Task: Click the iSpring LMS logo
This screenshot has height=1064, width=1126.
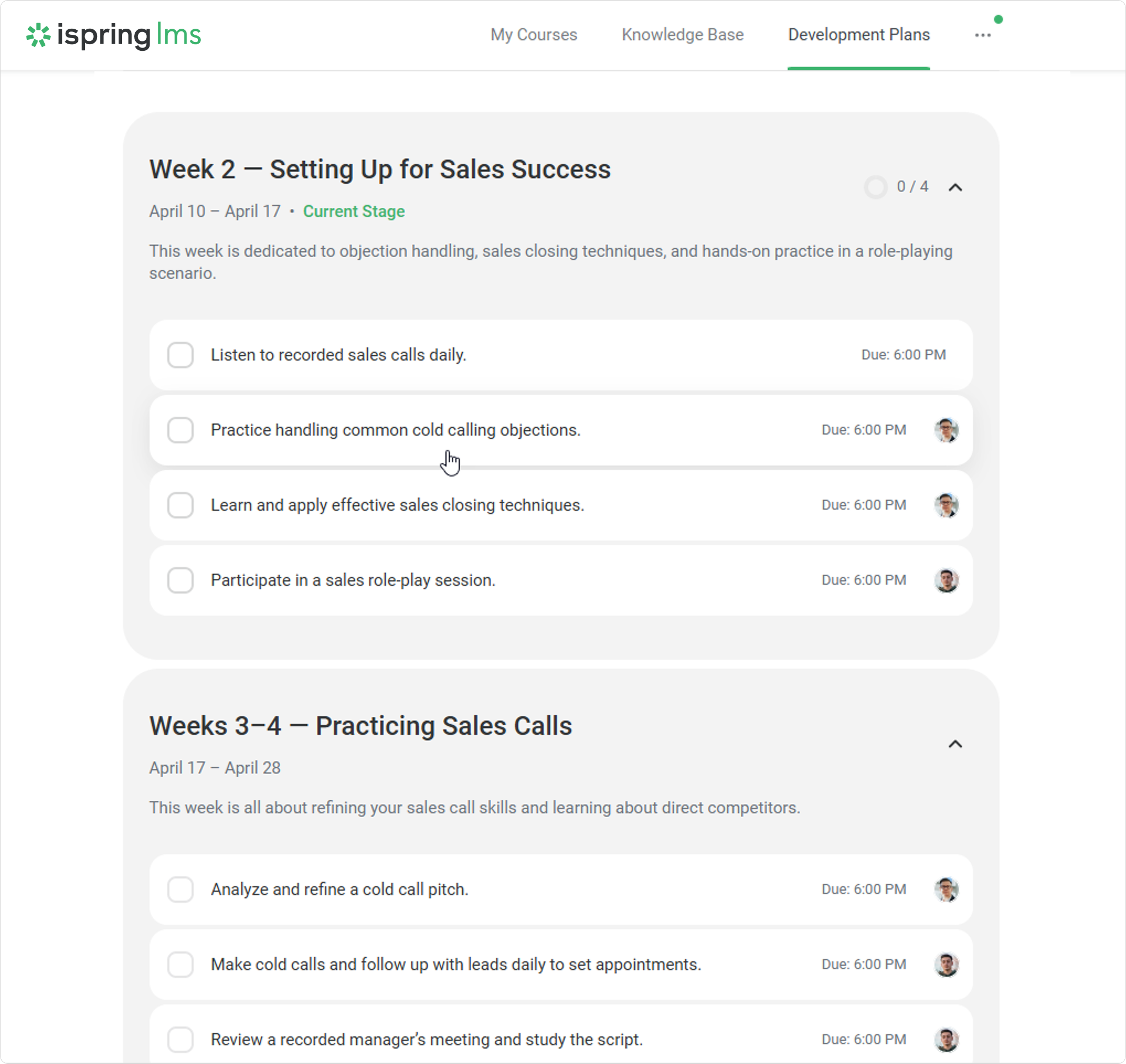Action: pyautogui.click(x=113, y=35)
